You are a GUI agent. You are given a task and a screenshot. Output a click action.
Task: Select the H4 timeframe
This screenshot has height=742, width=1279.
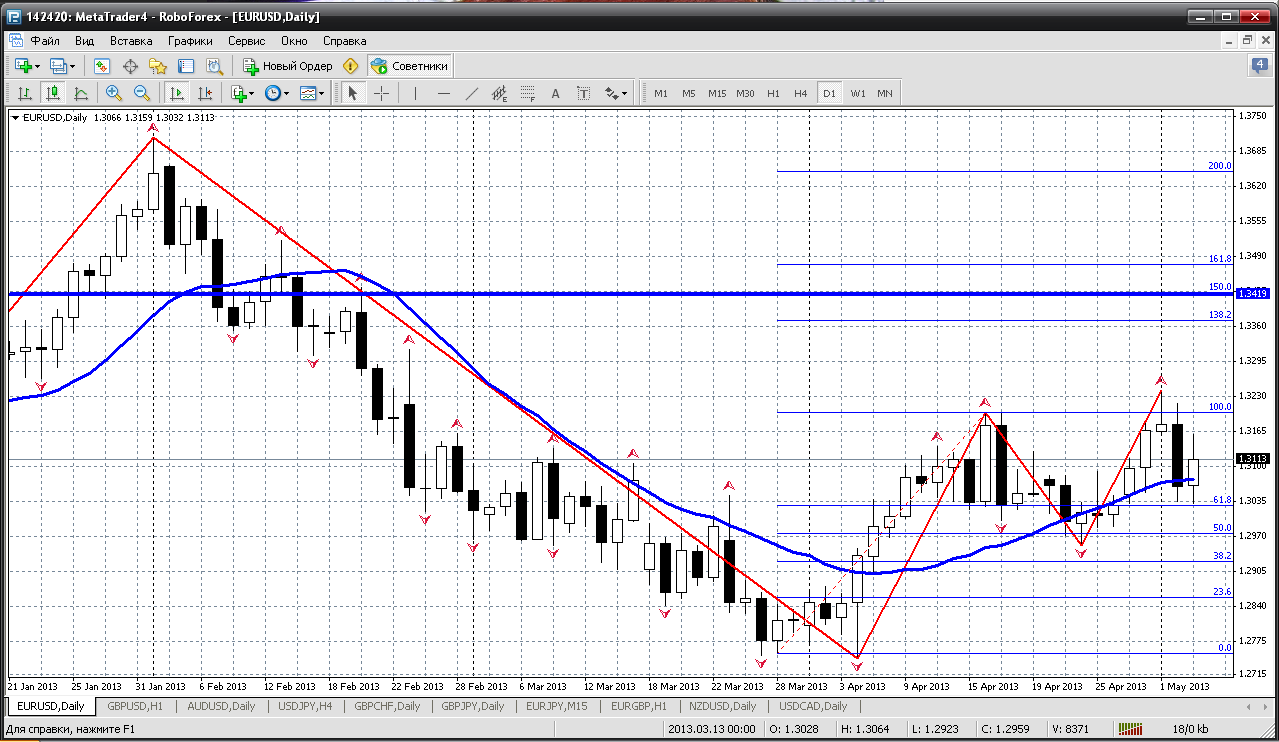tap(800, 93)
